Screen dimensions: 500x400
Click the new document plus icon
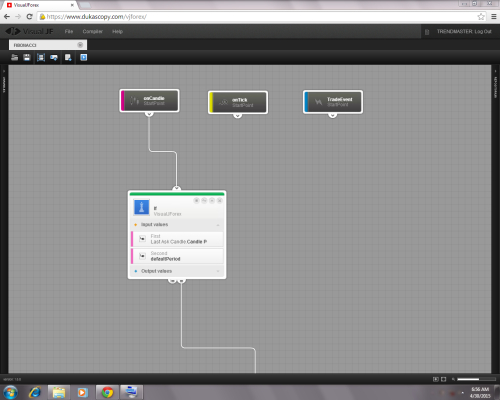click(x=68, y=57)
